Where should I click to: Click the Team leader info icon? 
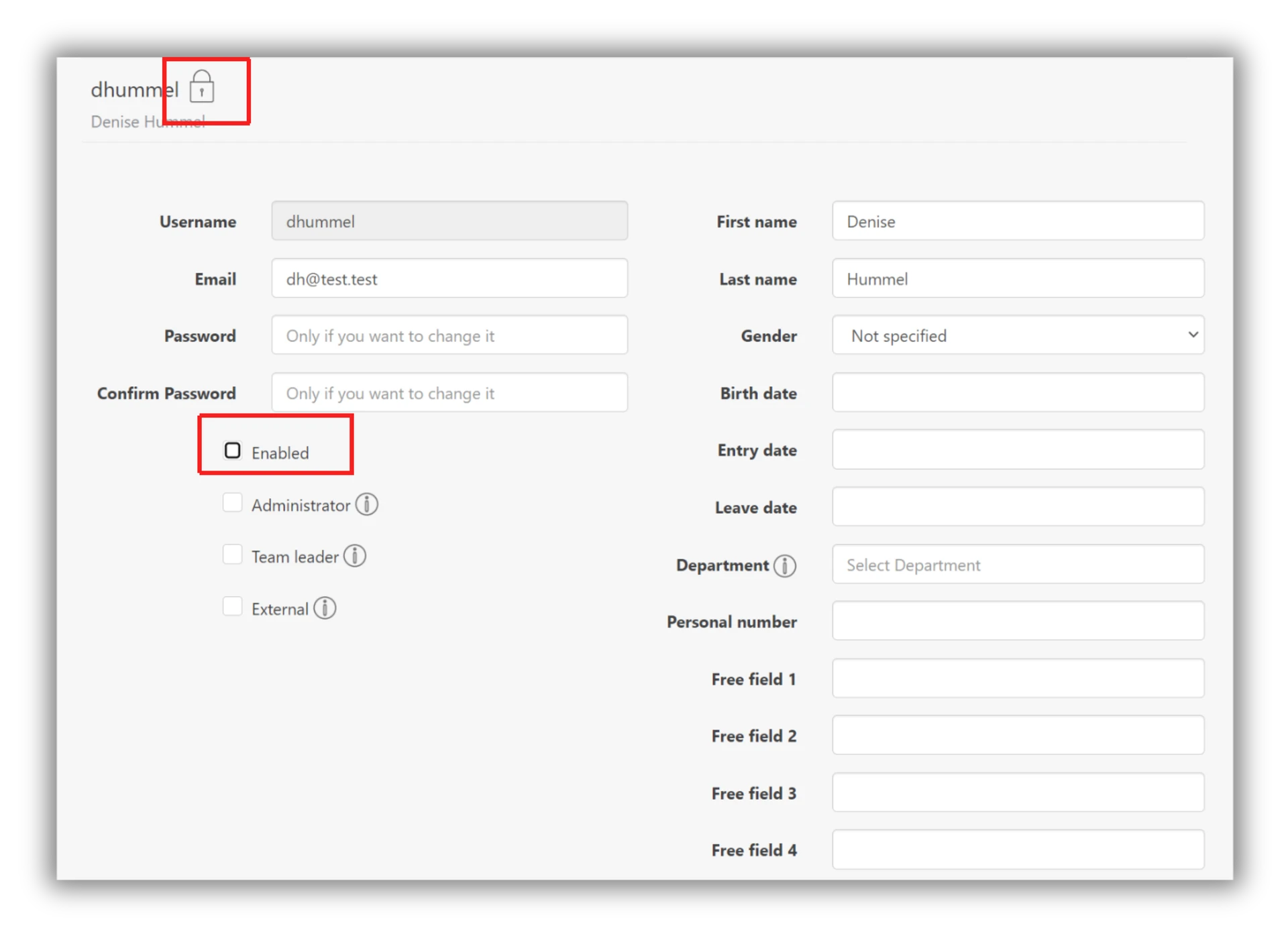pos(354,556)
